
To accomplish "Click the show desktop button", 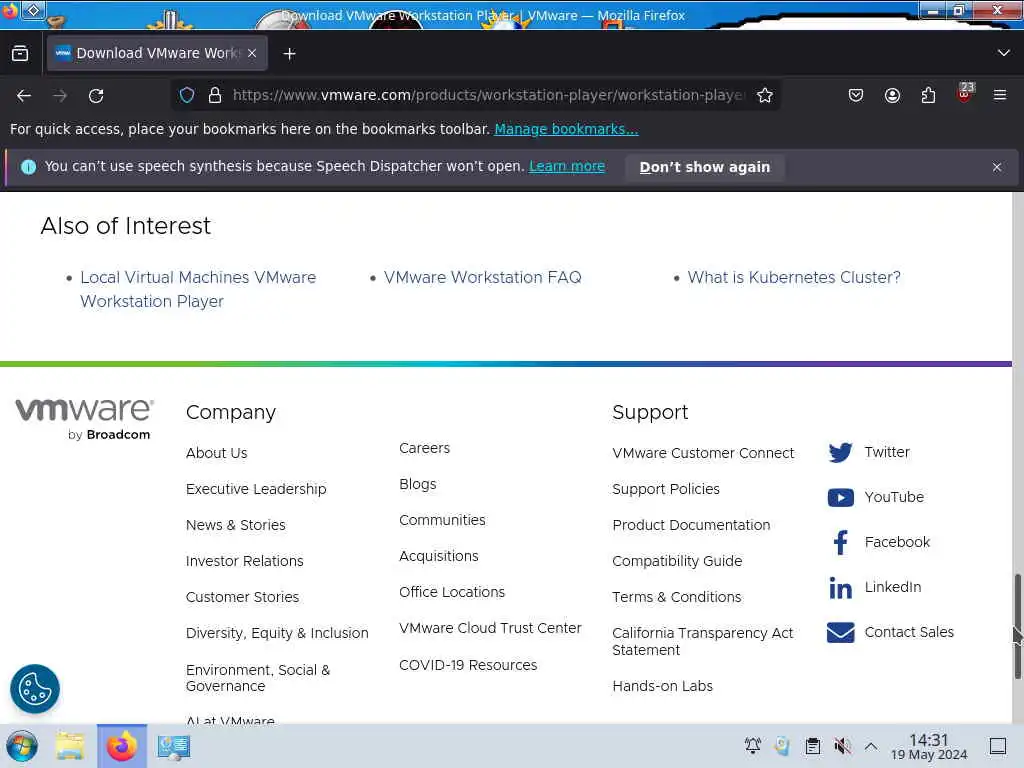I will 998,746.
